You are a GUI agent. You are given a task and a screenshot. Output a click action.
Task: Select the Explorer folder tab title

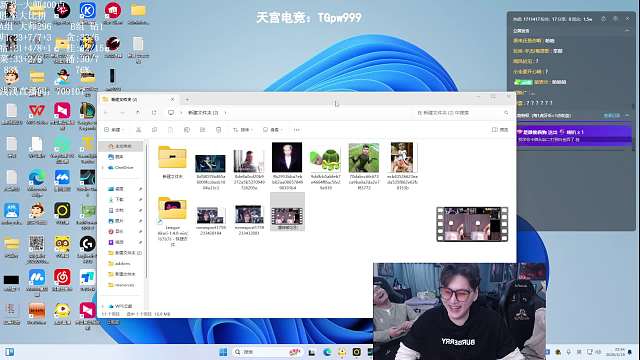124,100
